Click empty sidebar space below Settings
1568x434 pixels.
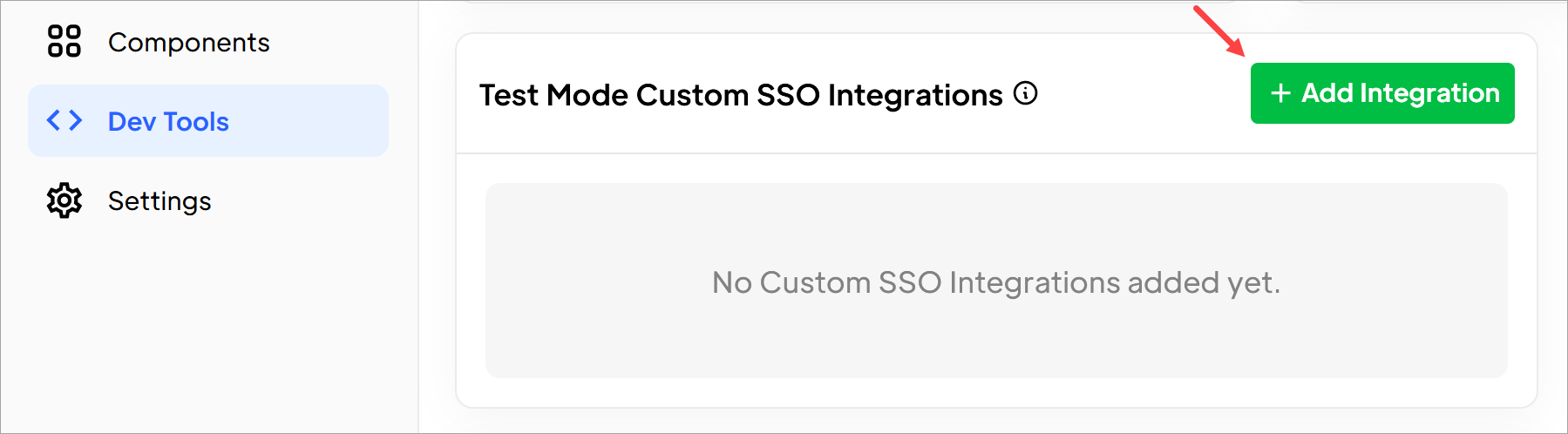(x=209, y=331)
